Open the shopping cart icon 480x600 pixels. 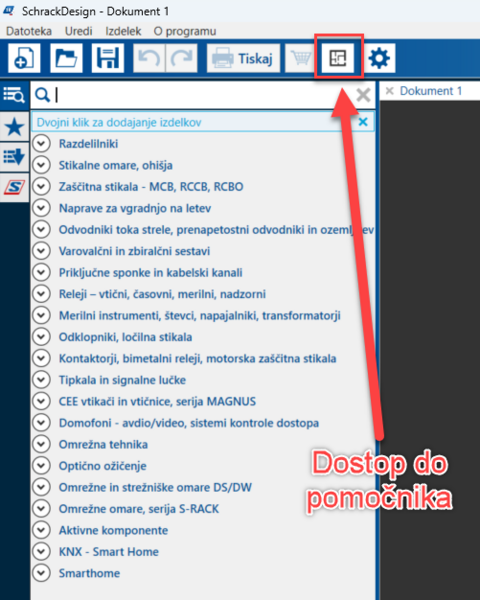[300, 58]
